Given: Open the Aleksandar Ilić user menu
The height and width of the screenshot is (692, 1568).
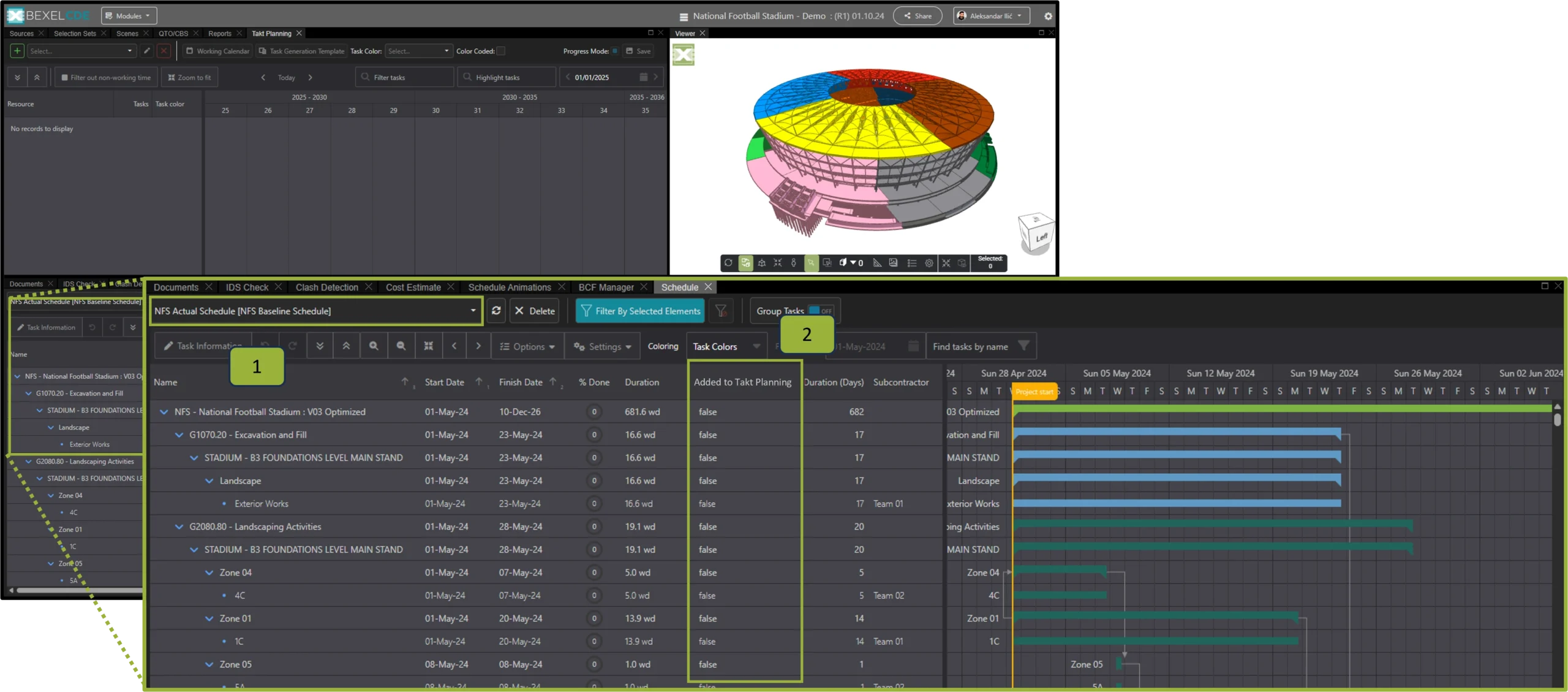Looking at the screenshot, I should [x=991, y=16].
